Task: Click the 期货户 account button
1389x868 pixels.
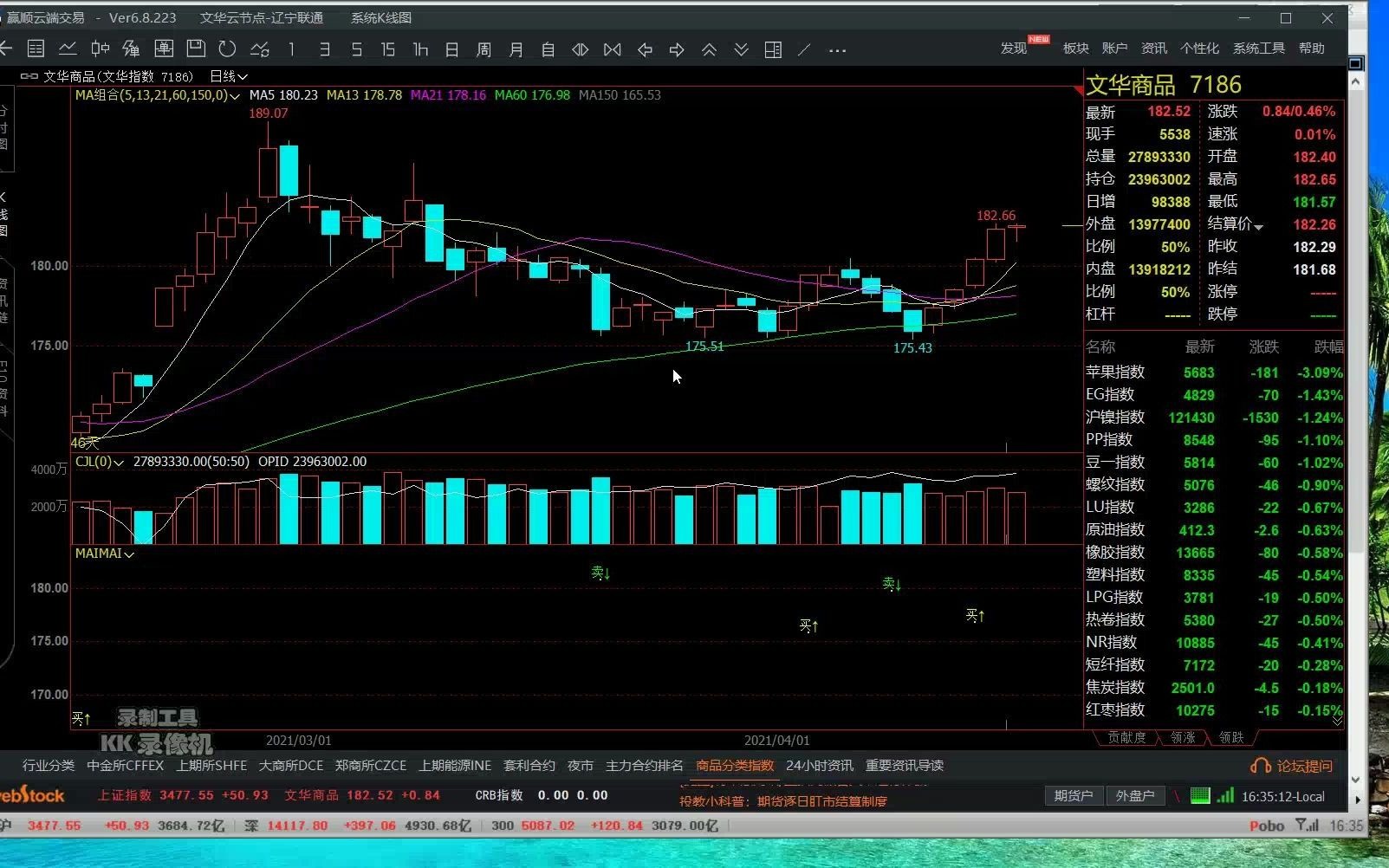Action: pos(1074,795)
